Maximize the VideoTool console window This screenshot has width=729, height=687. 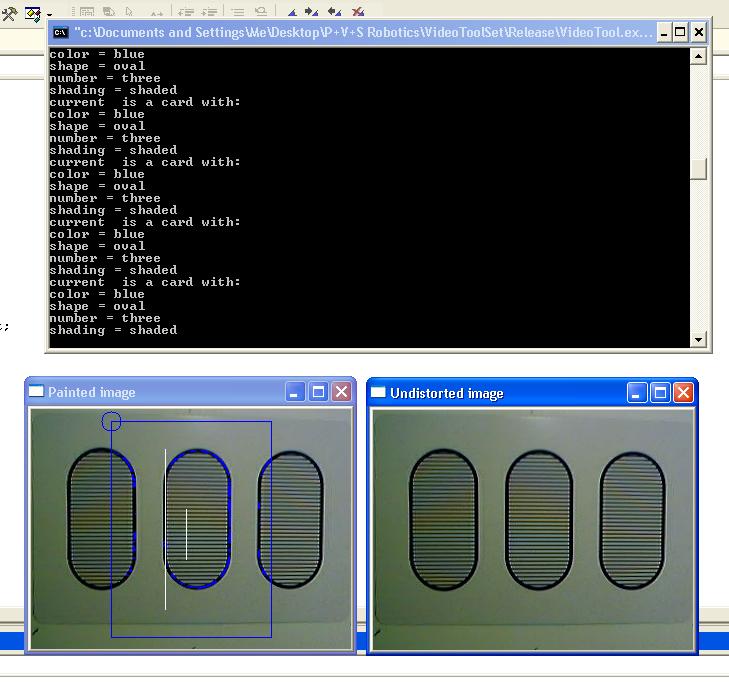point(680,33)
